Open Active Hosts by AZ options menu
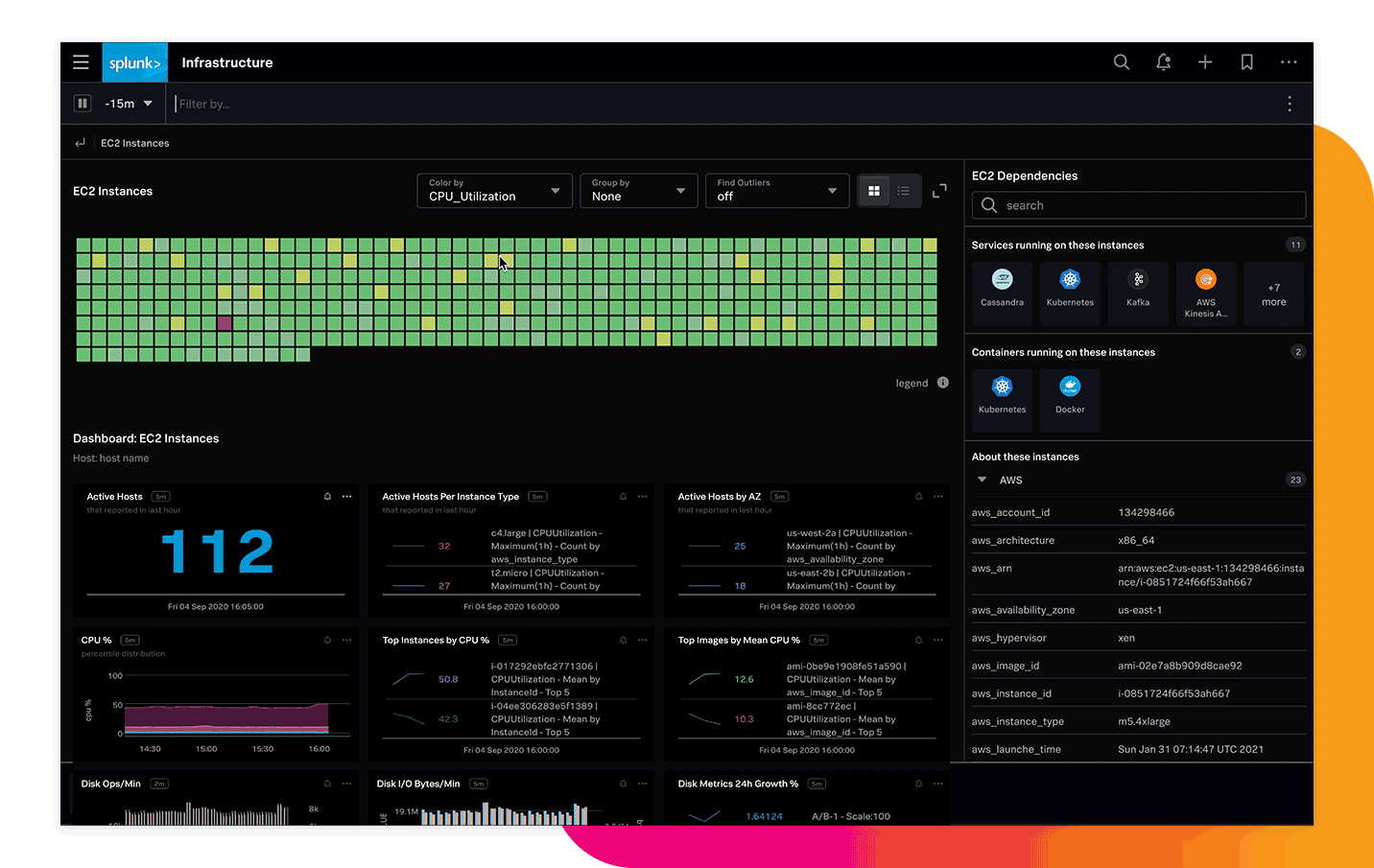The width and height of the screenshot is (1374, 868). [x=938, y=497]
